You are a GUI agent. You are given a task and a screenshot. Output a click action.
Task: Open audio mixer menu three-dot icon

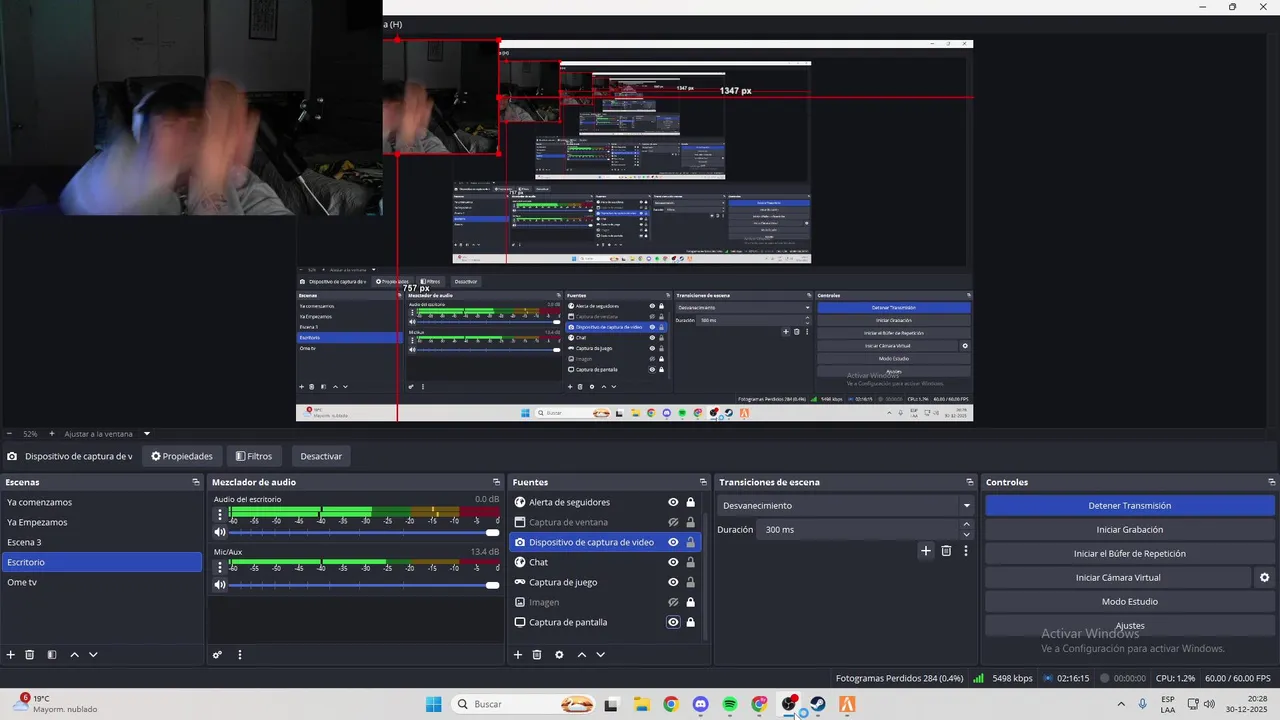(x=240, y=655)
